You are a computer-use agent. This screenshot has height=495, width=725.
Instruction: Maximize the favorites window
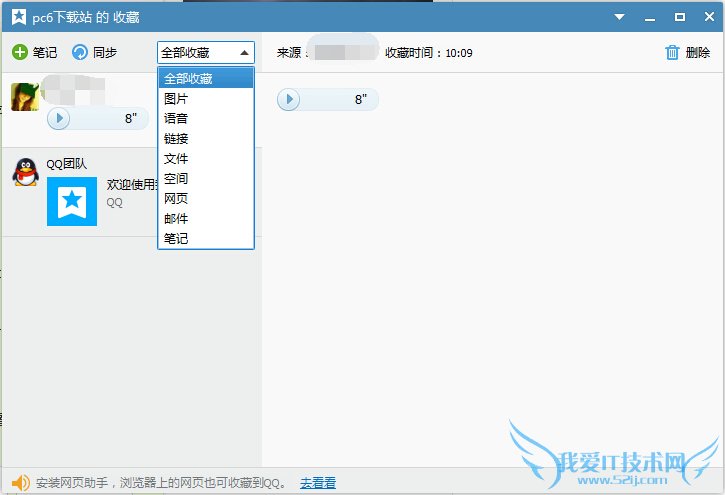(680, 17)
